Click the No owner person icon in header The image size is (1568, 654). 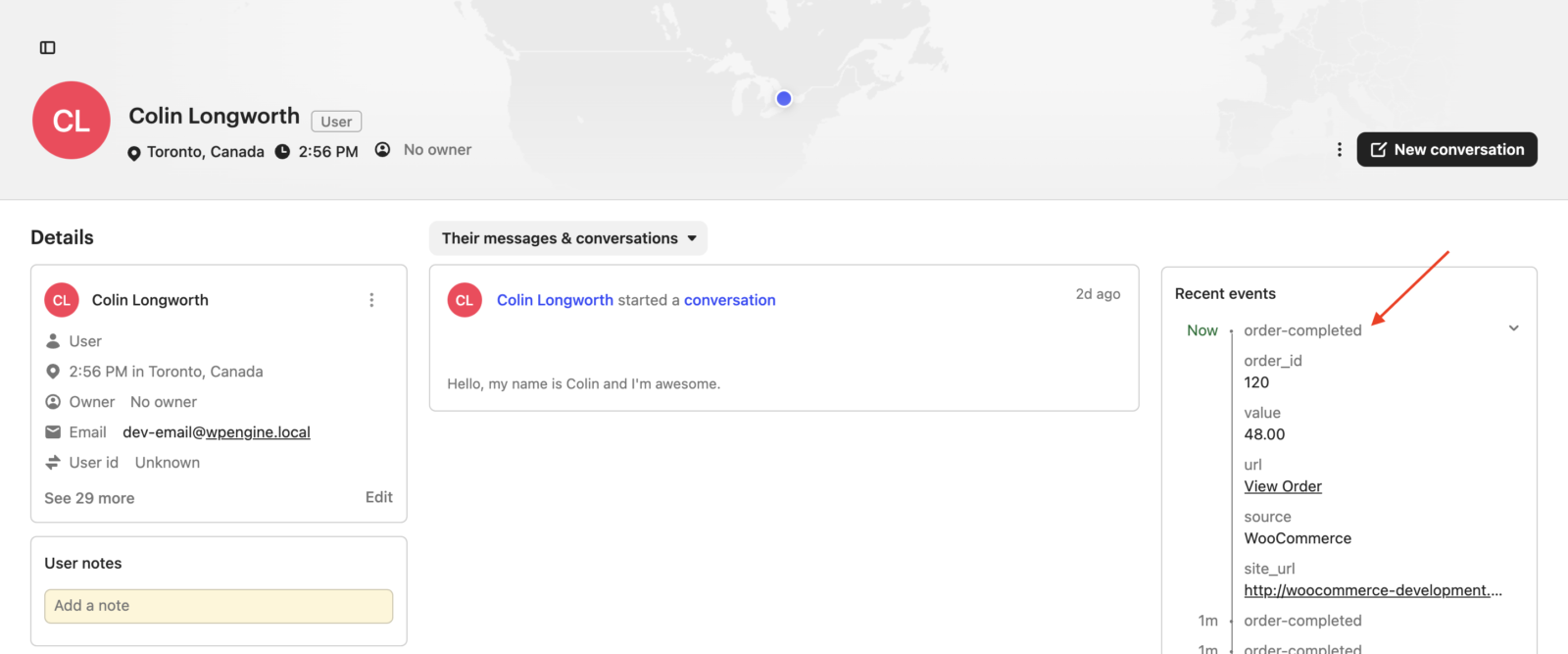tap(383, 150)
